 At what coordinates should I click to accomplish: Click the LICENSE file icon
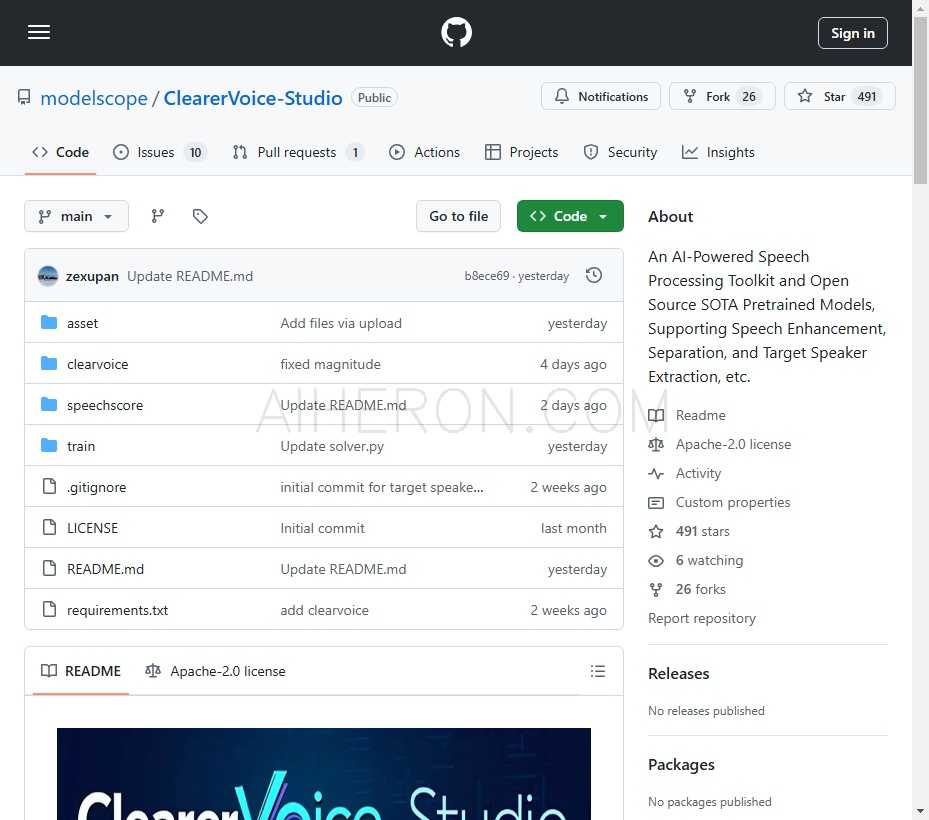49,527
